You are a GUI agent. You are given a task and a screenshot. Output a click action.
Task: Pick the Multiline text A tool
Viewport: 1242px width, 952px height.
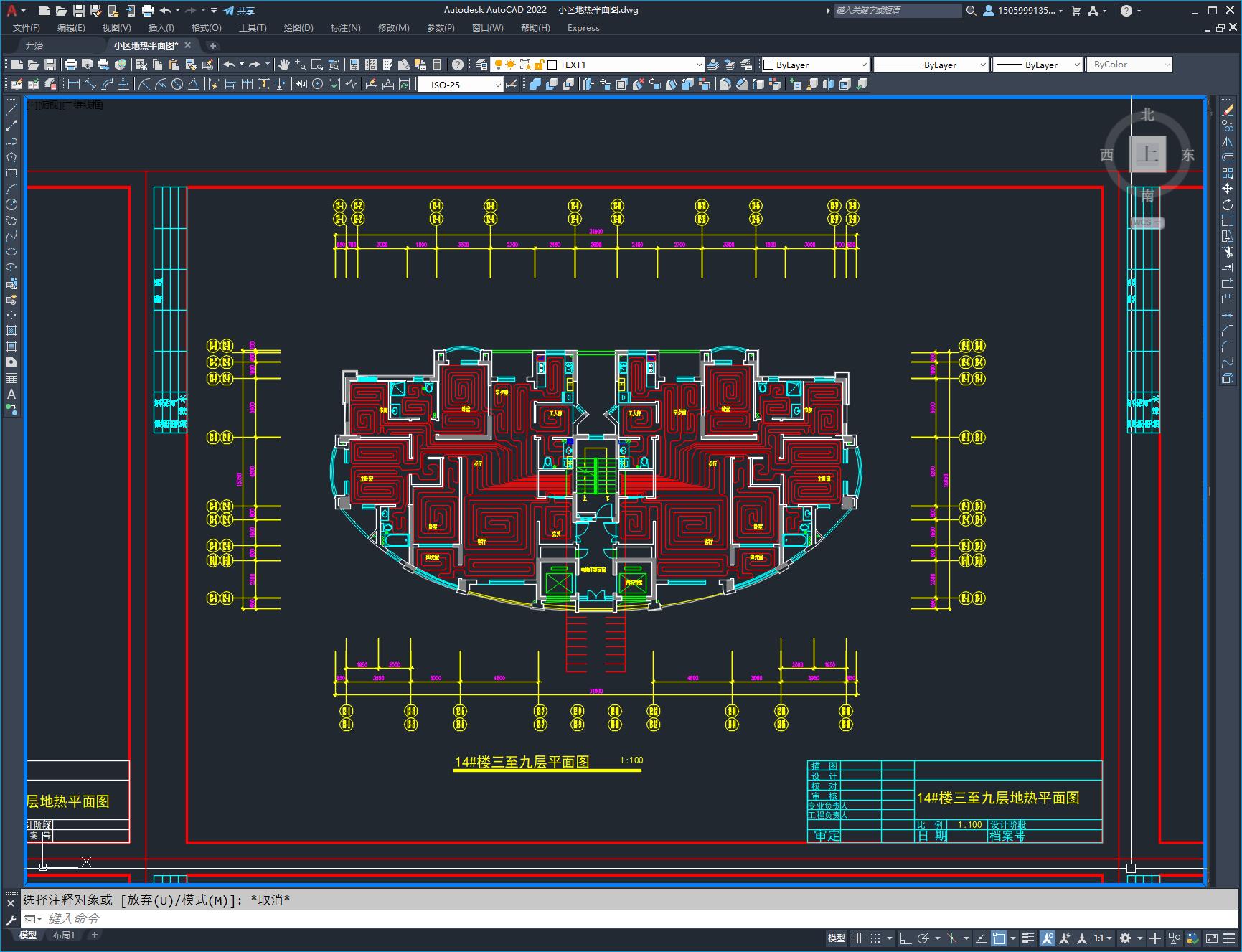[x=11, y=394]
